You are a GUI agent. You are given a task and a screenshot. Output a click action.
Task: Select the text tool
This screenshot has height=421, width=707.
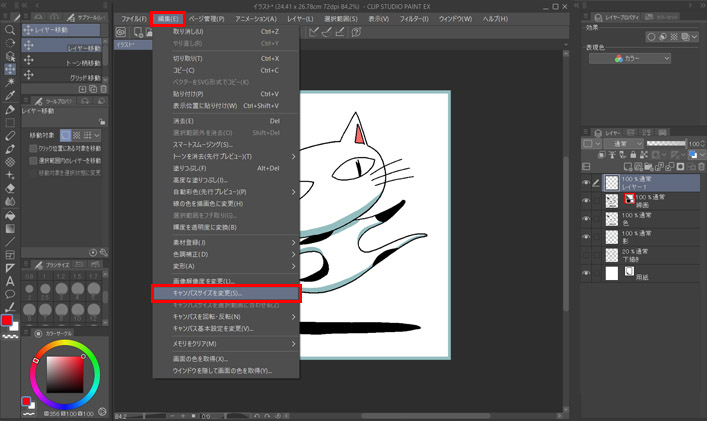(x=9, y=280)
